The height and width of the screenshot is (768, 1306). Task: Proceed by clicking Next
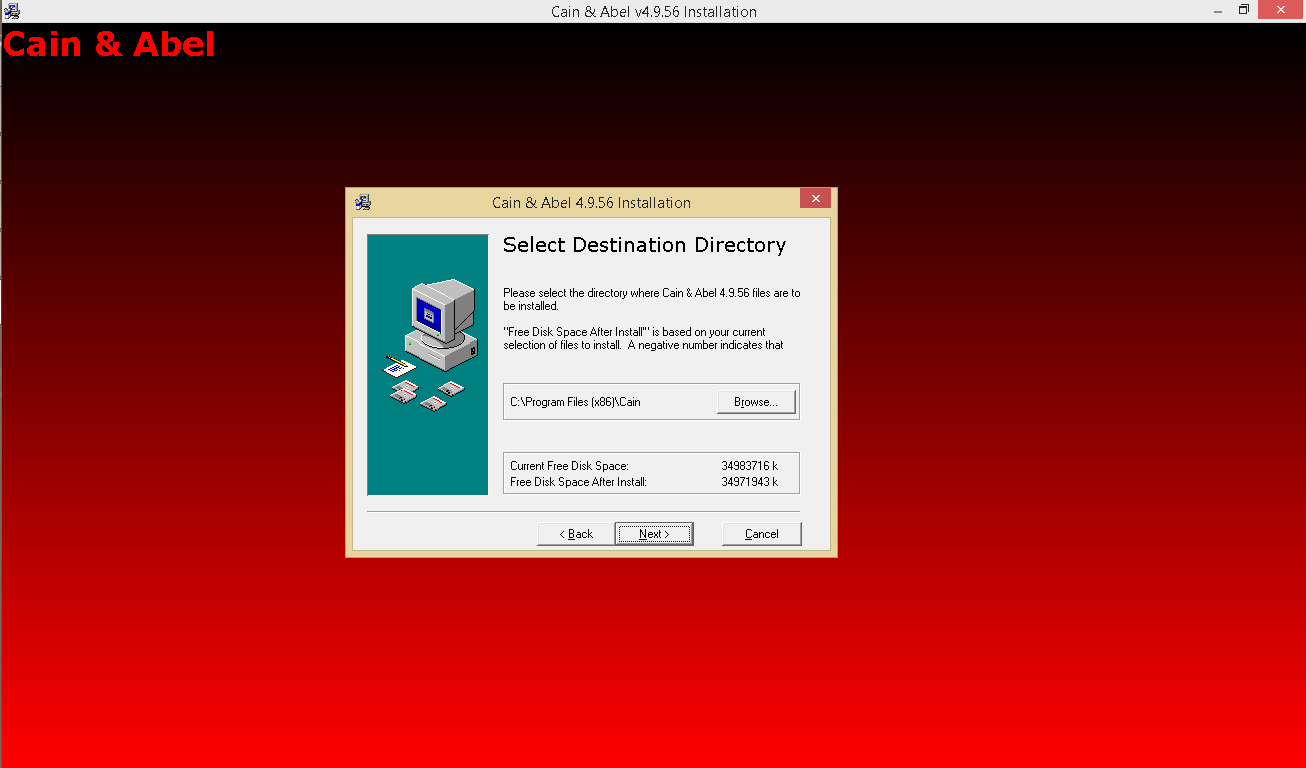(653, 533)
